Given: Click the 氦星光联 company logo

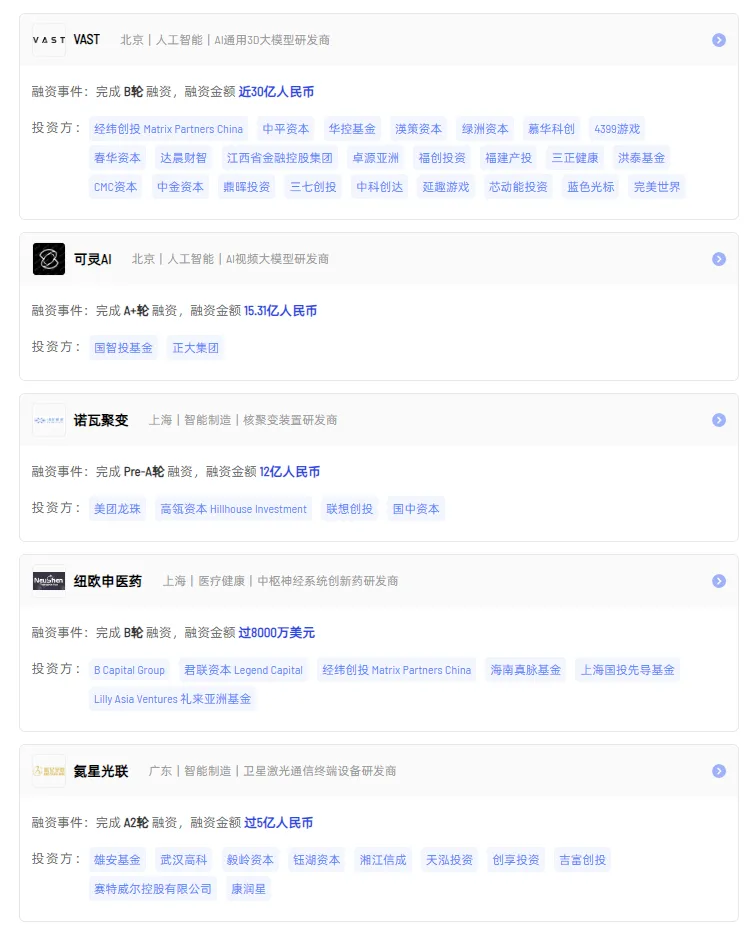Looking at the screenshot, I should 49,771.
